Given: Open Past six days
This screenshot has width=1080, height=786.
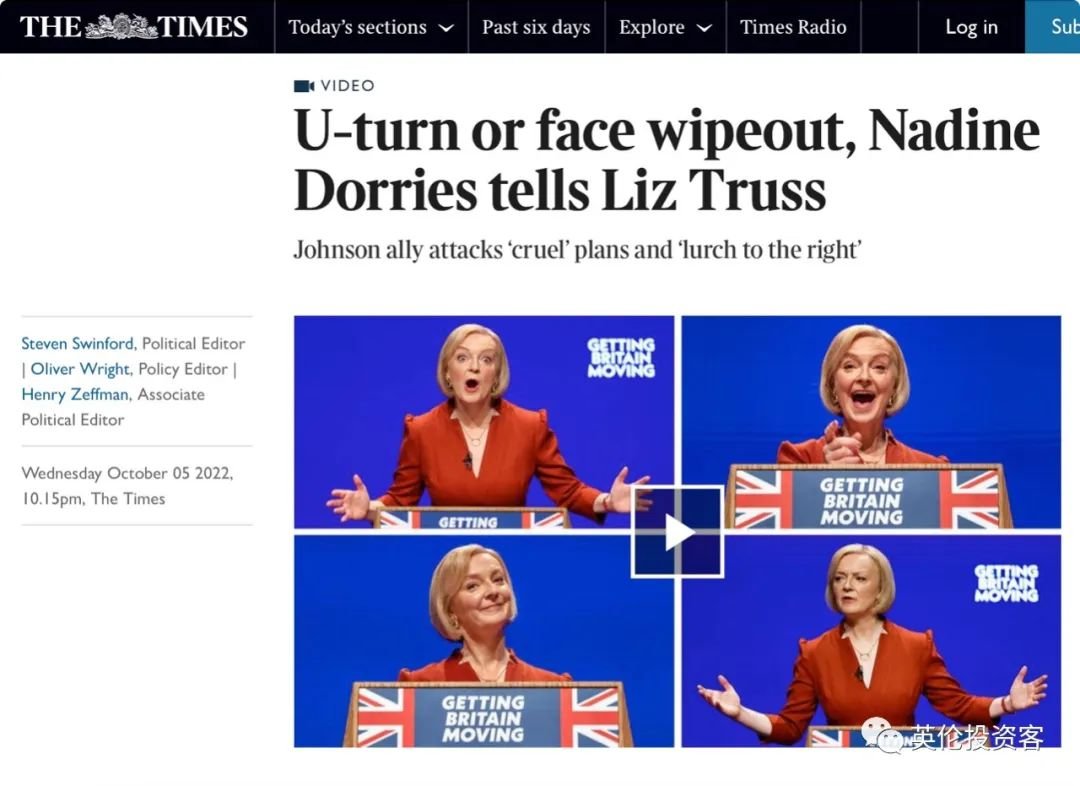Looking at the screenshot, I should [536, 27].
